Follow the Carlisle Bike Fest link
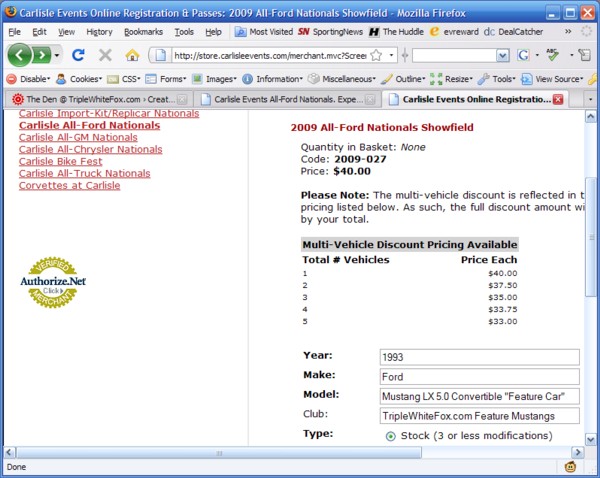 click(60, 161)
